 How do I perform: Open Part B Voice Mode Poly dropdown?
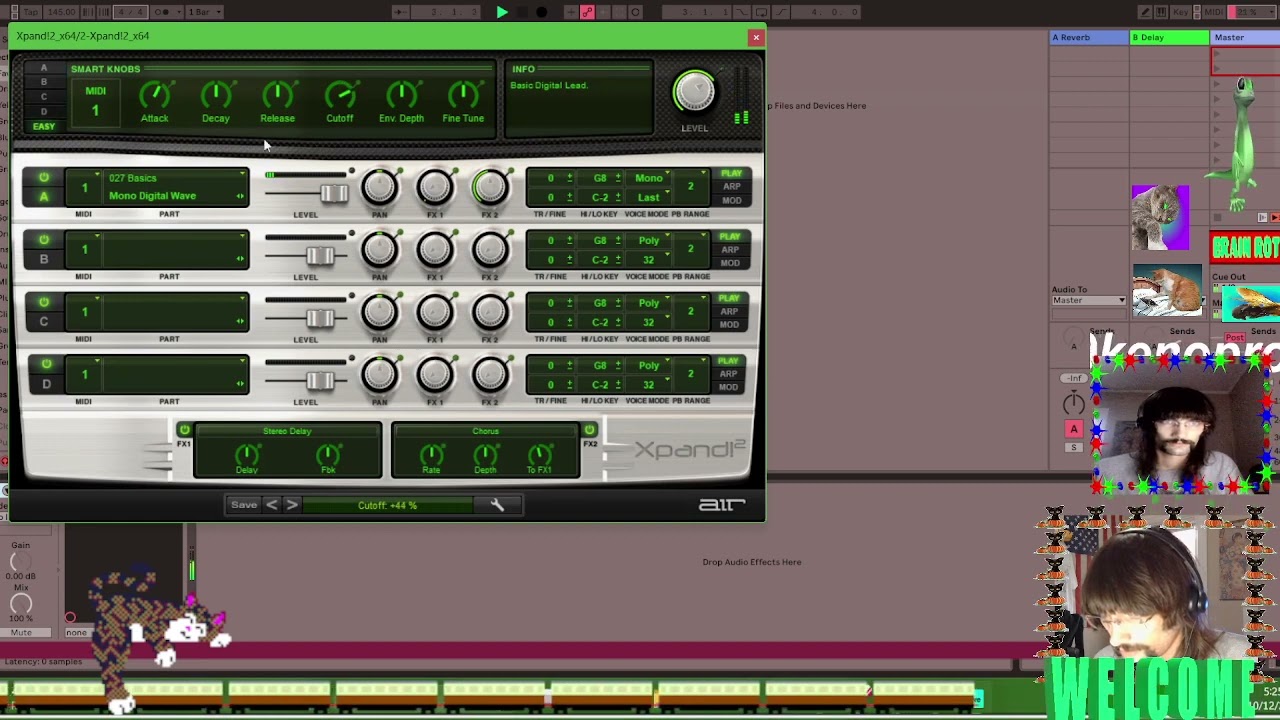(651, 240)
